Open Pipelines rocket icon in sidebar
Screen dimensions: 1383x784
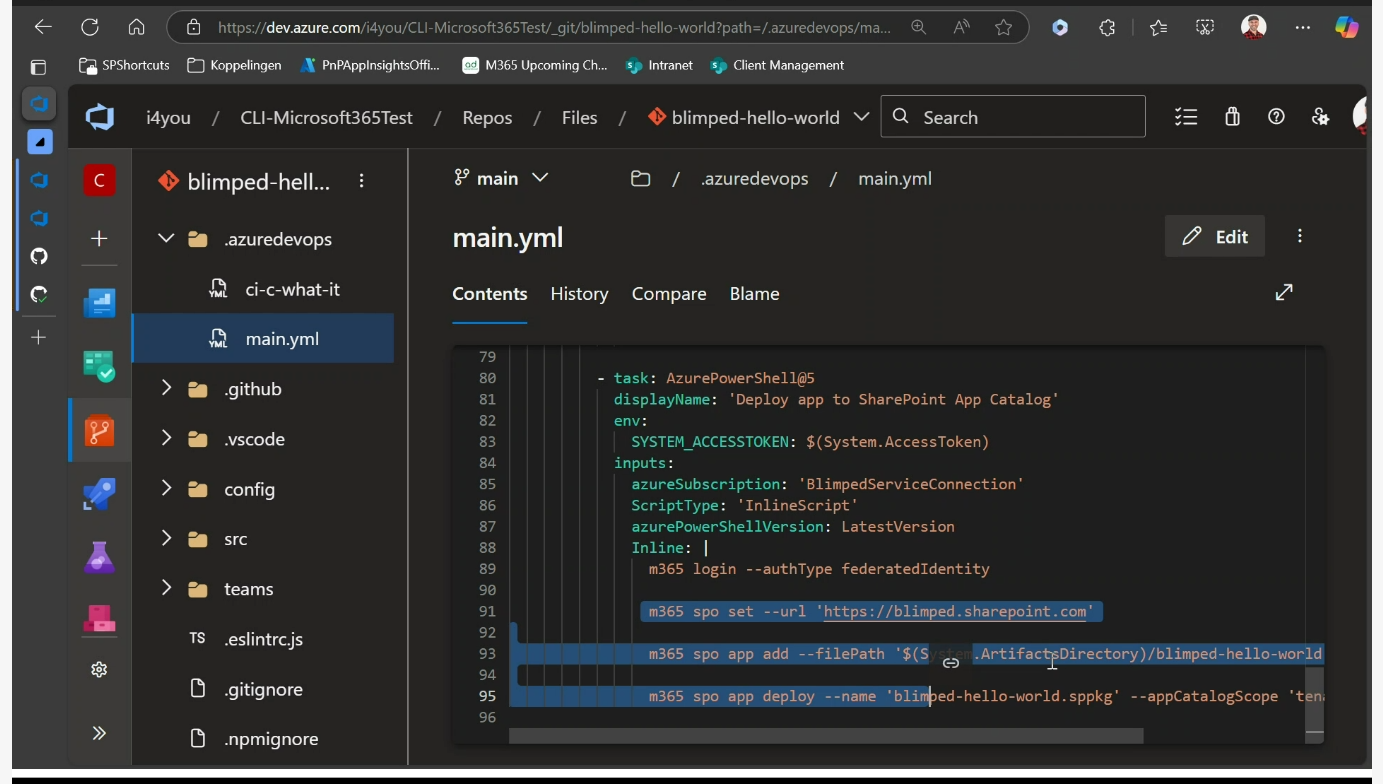tap(99, 494)
